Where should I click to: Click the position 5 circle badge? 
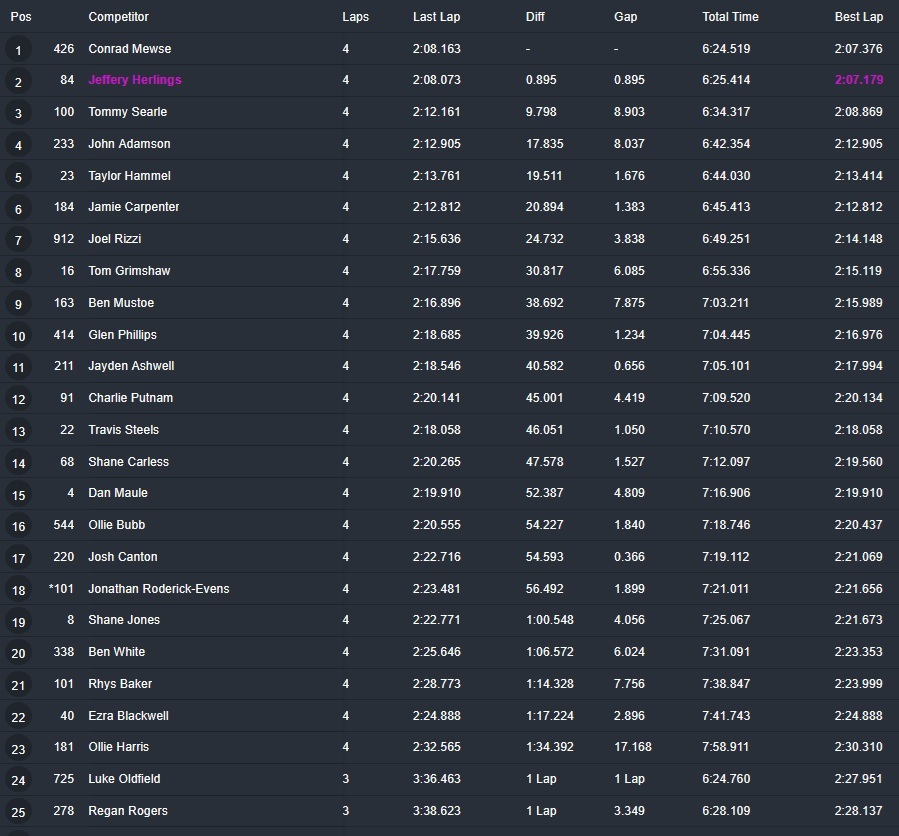(18, 177)
